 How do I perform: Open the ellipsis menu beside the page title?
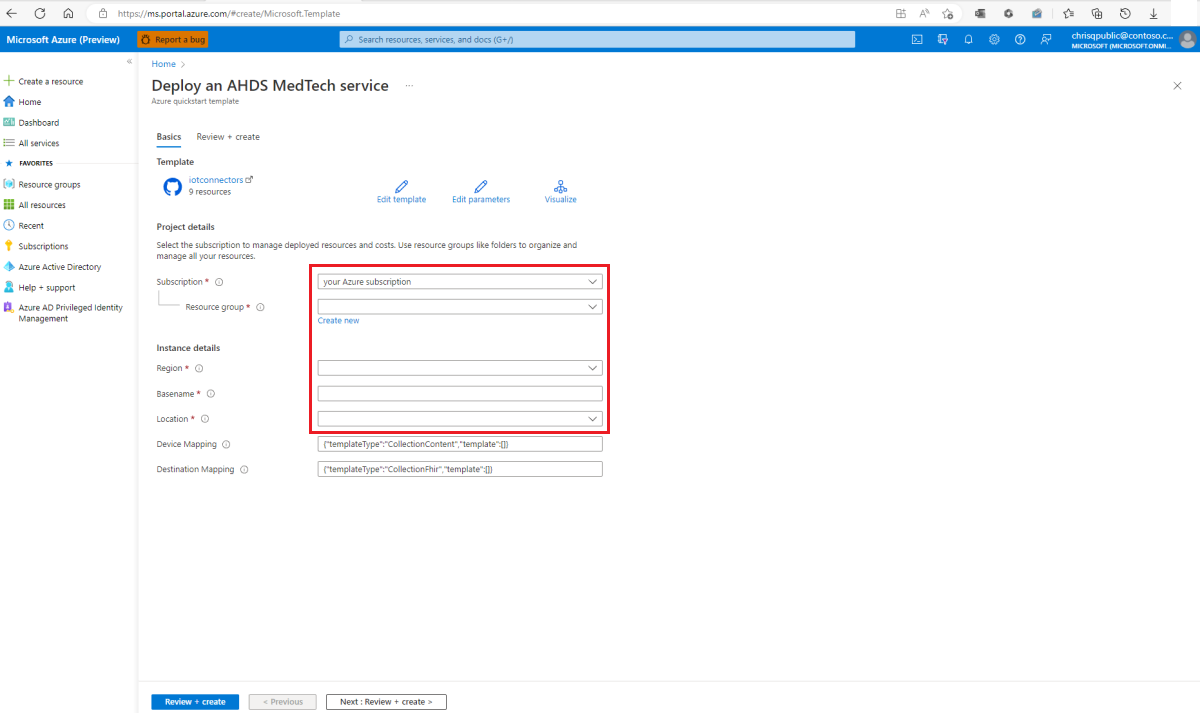coord(409,86)
